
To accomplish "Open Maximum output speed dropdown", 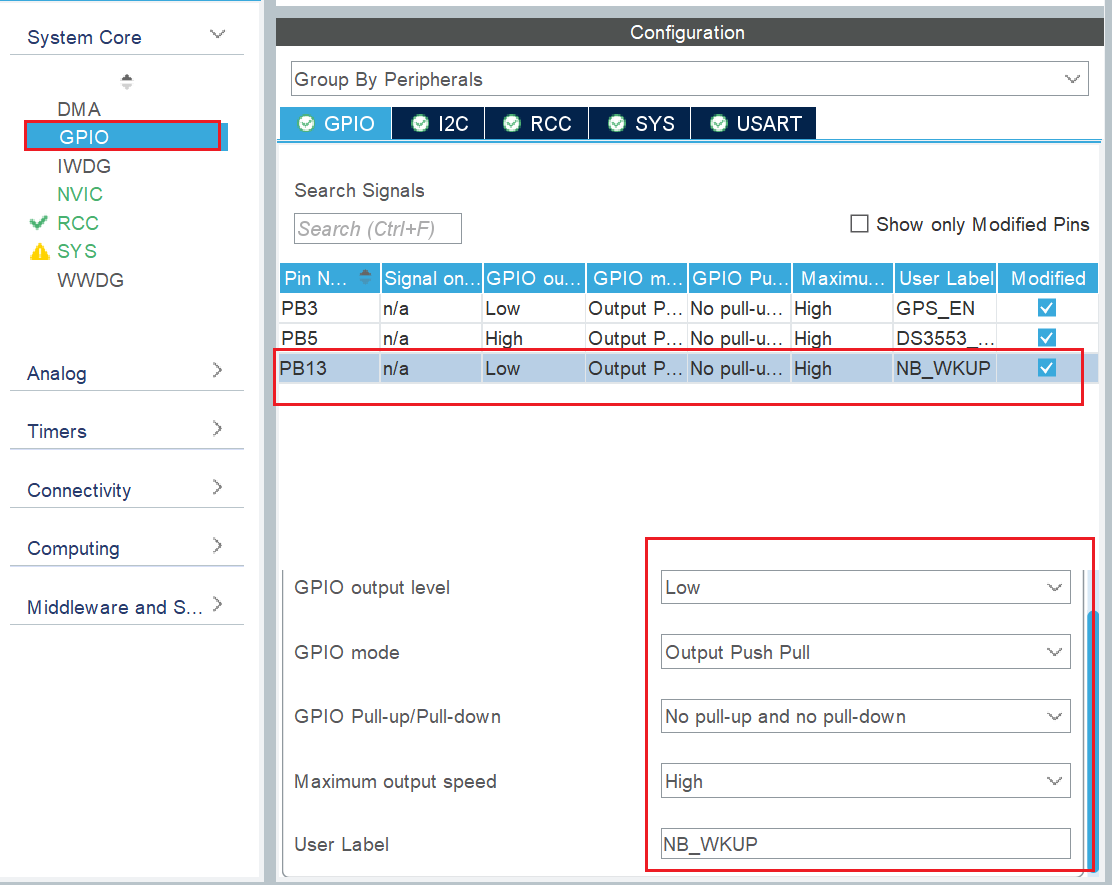I will [x=865, y=782].
